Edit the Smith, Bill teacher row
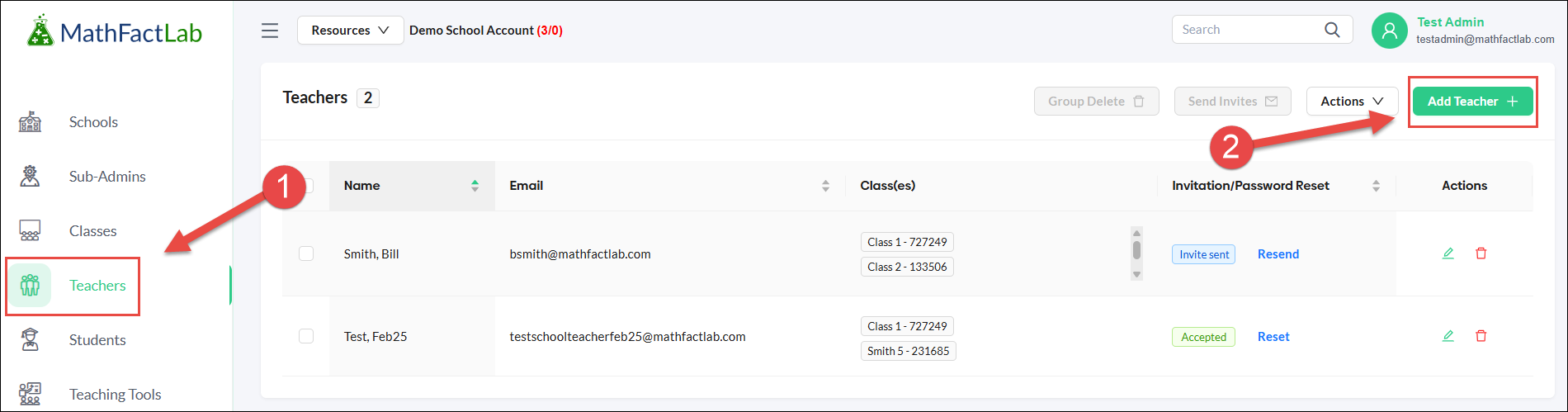Screen dimensions: 1568x412 coord(1448,253)
